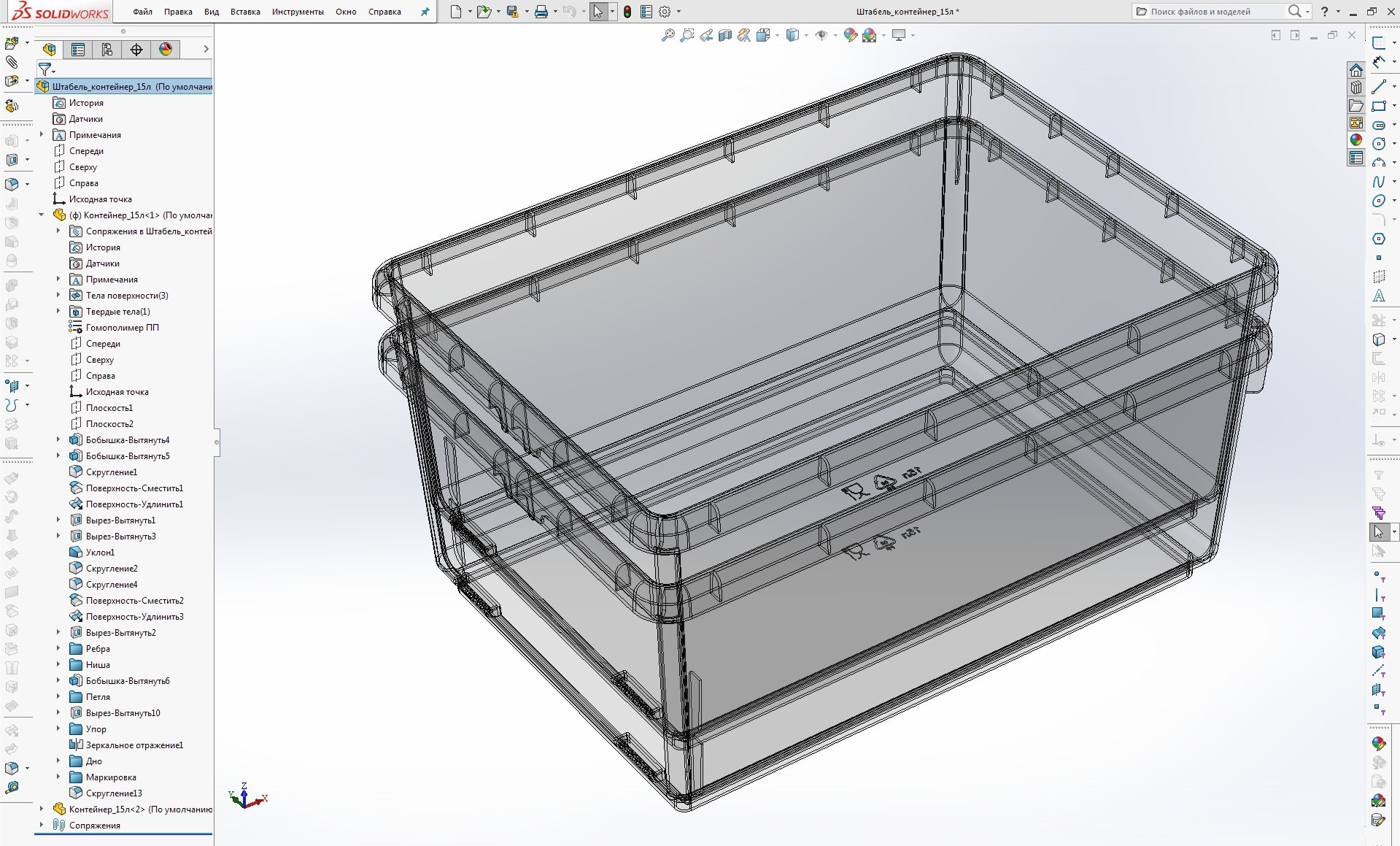The image size is (1400, 846).
Task: Click the filter funnel icon in FeatureManager
Action: pos(46,69)
